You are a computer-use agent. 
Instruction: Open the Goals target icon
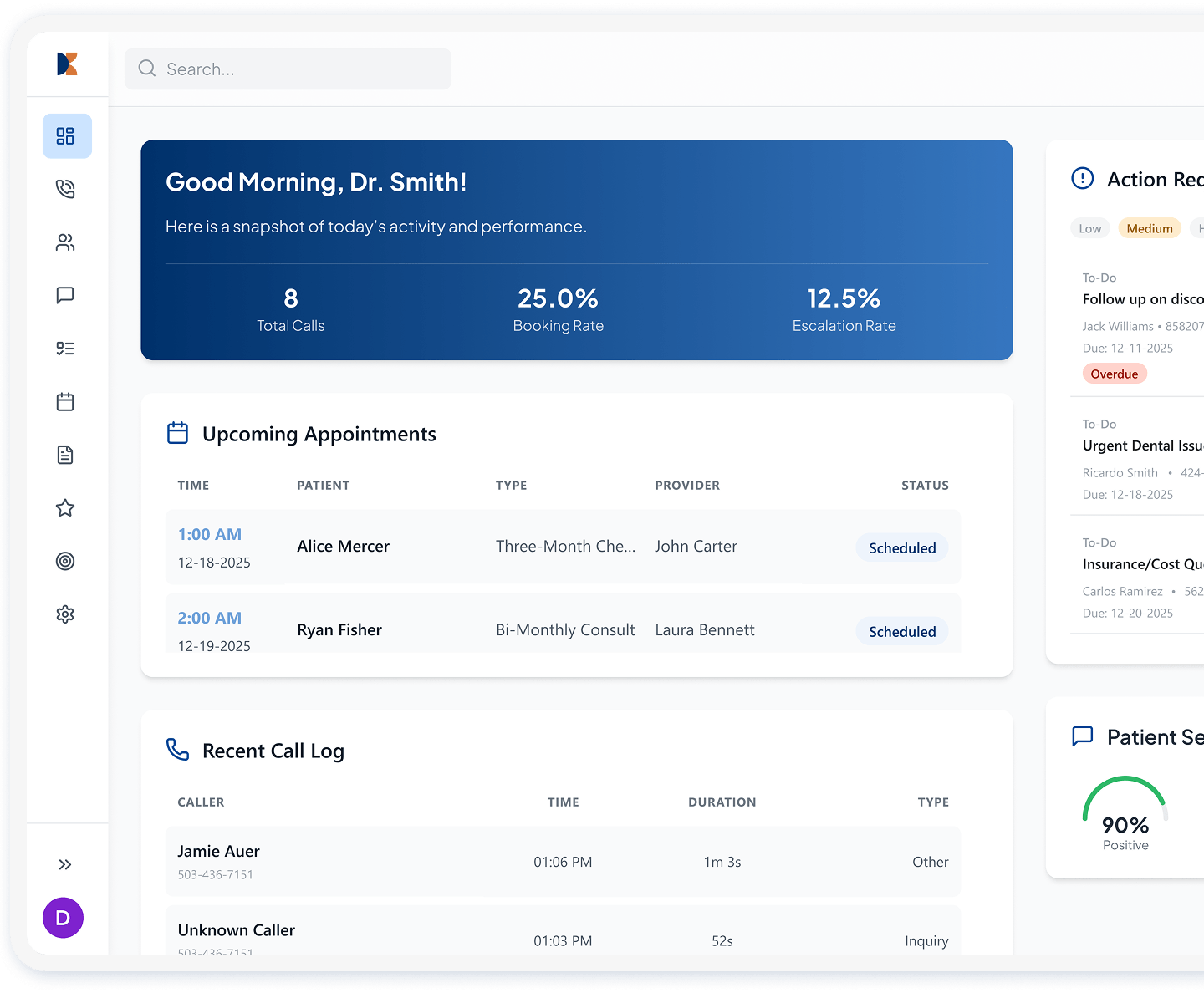click(65, 561)
